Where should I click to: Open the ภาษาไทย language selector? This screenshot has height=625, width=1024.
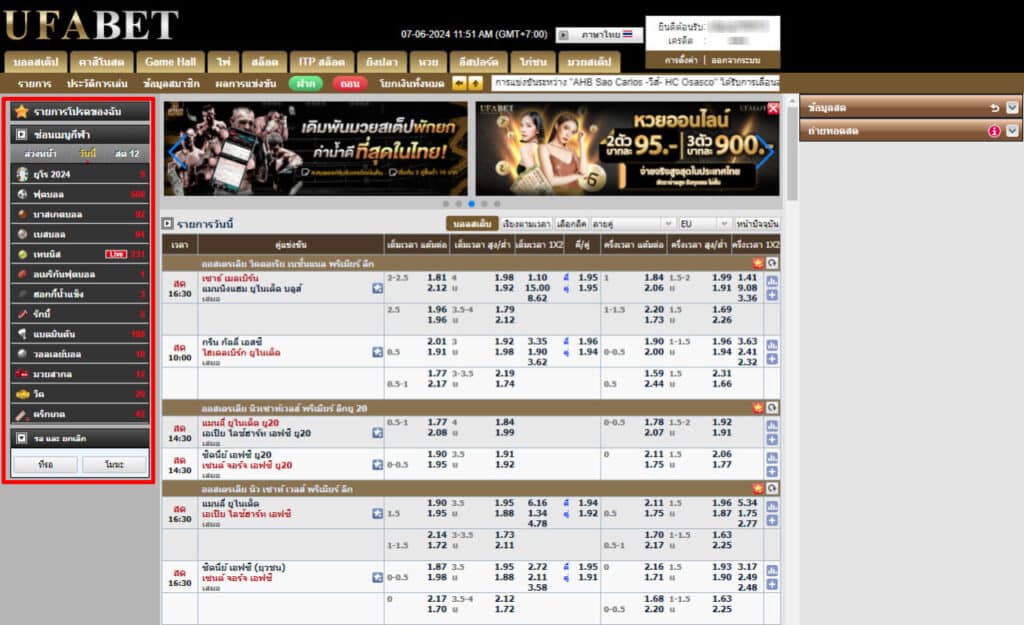(600, 35)
